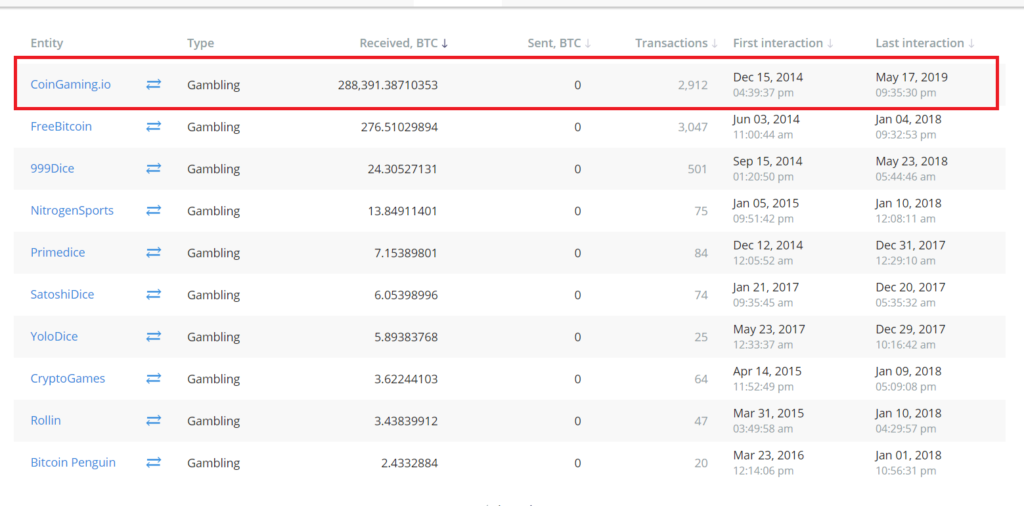Select received amount 2.4332884
Screen dimensions: 1024x506
pyautogui.click(x=409, y=462)
